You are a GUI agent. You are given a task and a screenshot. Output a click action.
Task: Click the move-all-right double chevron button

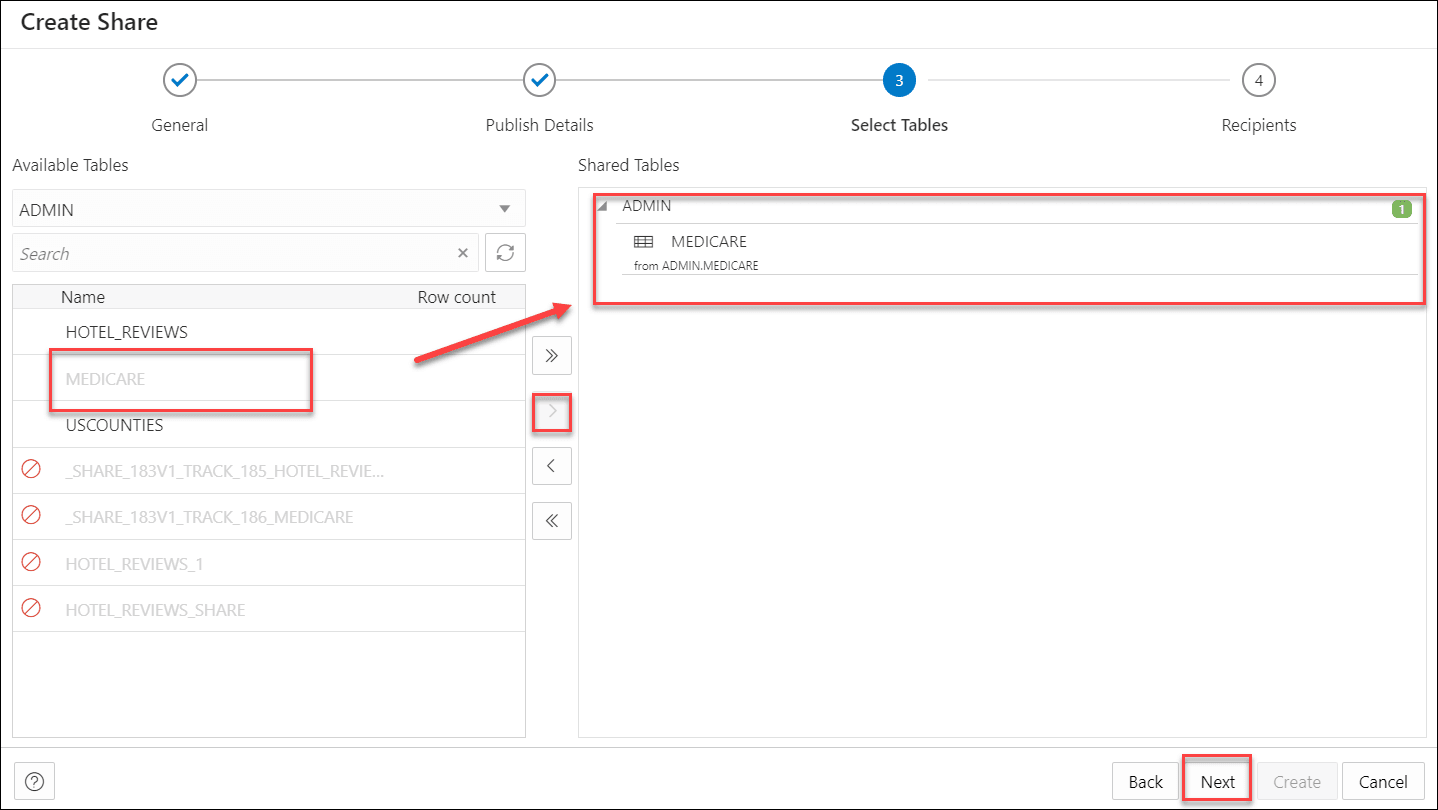click(551, 355)
